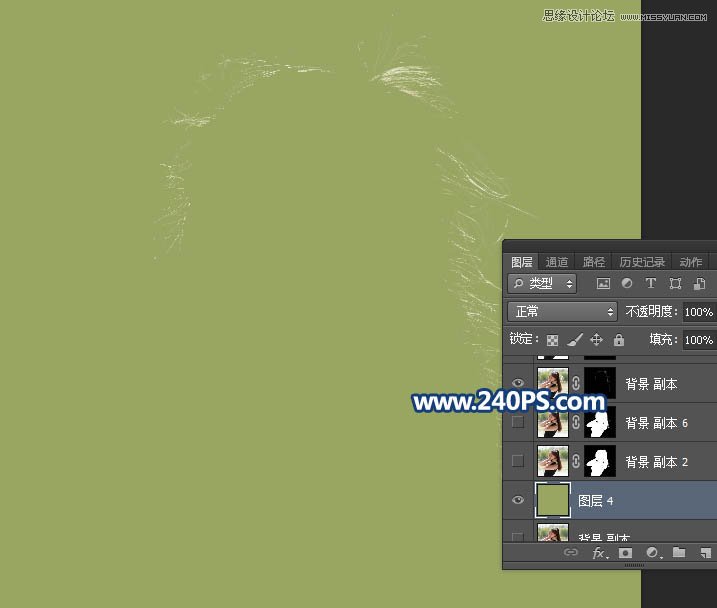Filter layers by type (T) icon
The width and height of the screenshot is (717, 608).
[650, 283]
